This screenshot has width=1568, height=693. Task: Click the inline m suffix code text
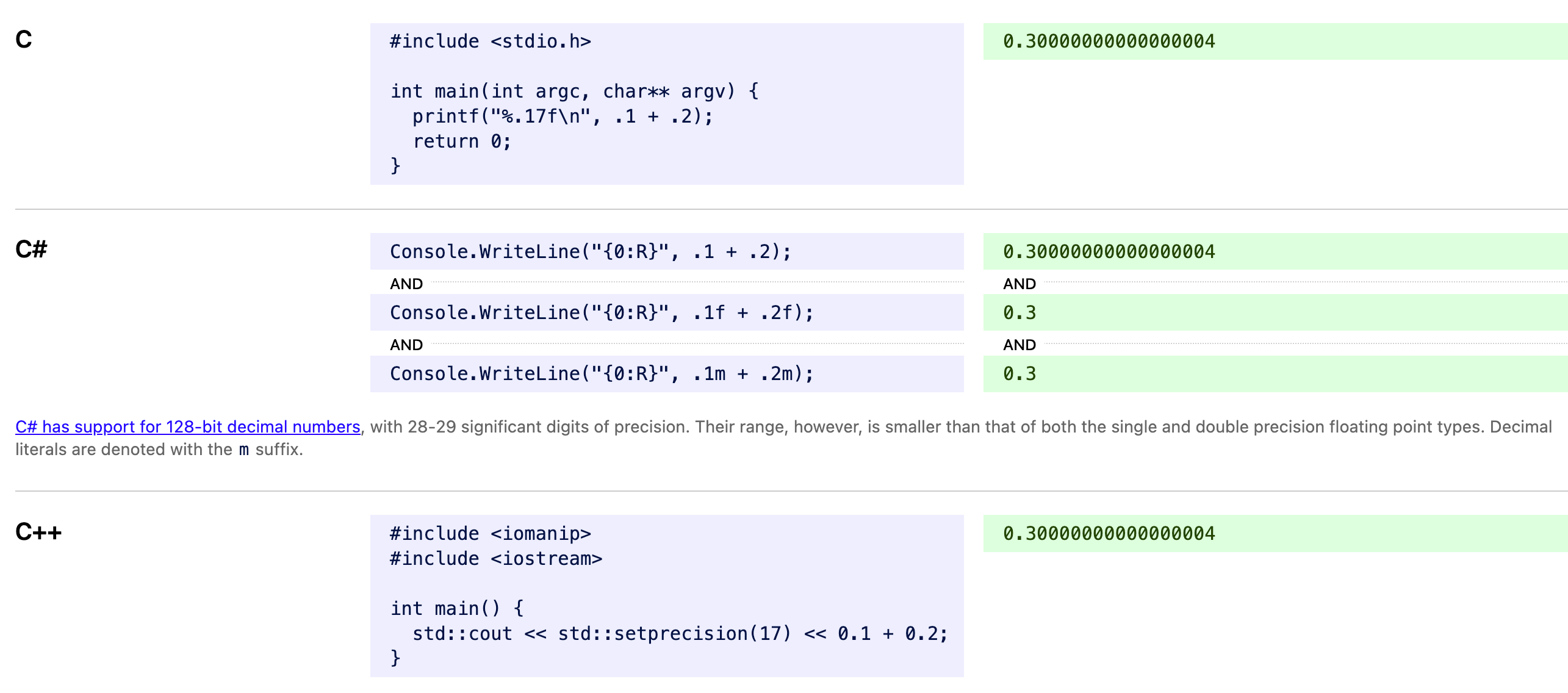coord(244,450)
